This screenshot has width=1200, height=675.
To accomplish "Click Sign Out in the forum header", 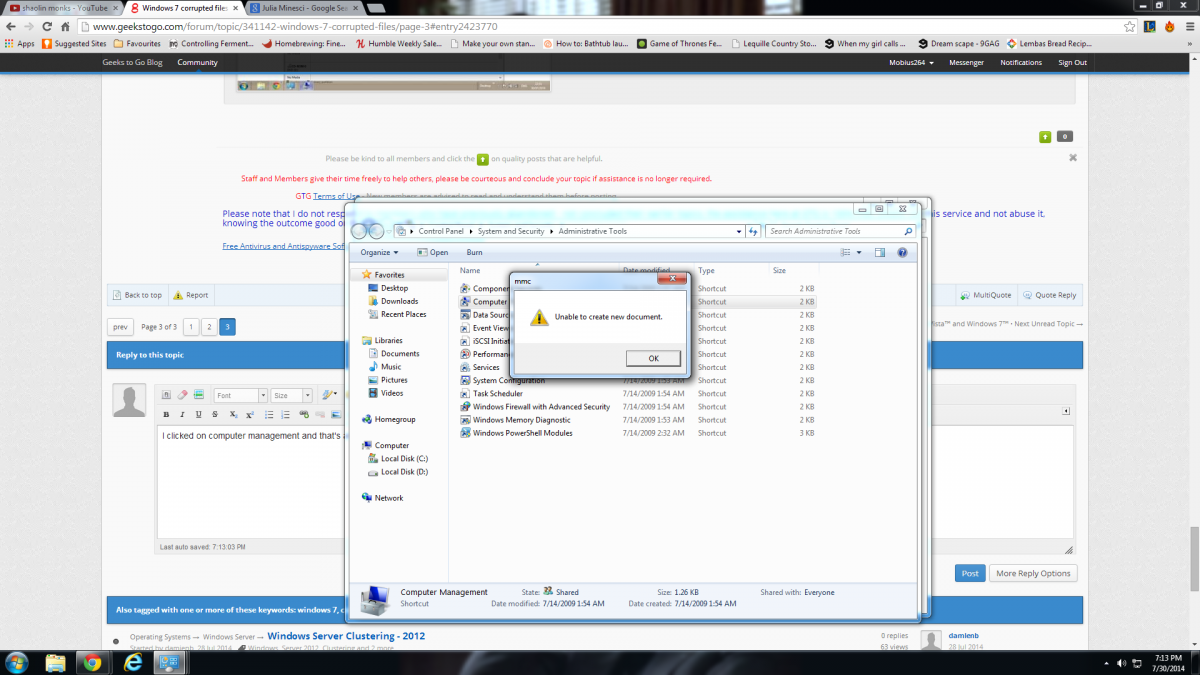I will pos(1072,62).
